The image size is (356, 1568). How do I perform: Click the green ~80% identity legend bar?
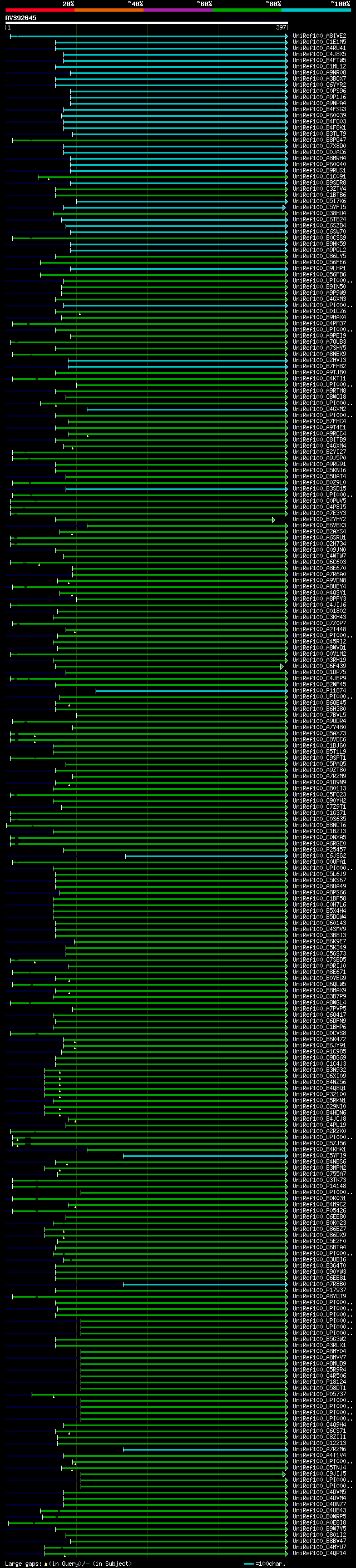click(x=247, y=10)
